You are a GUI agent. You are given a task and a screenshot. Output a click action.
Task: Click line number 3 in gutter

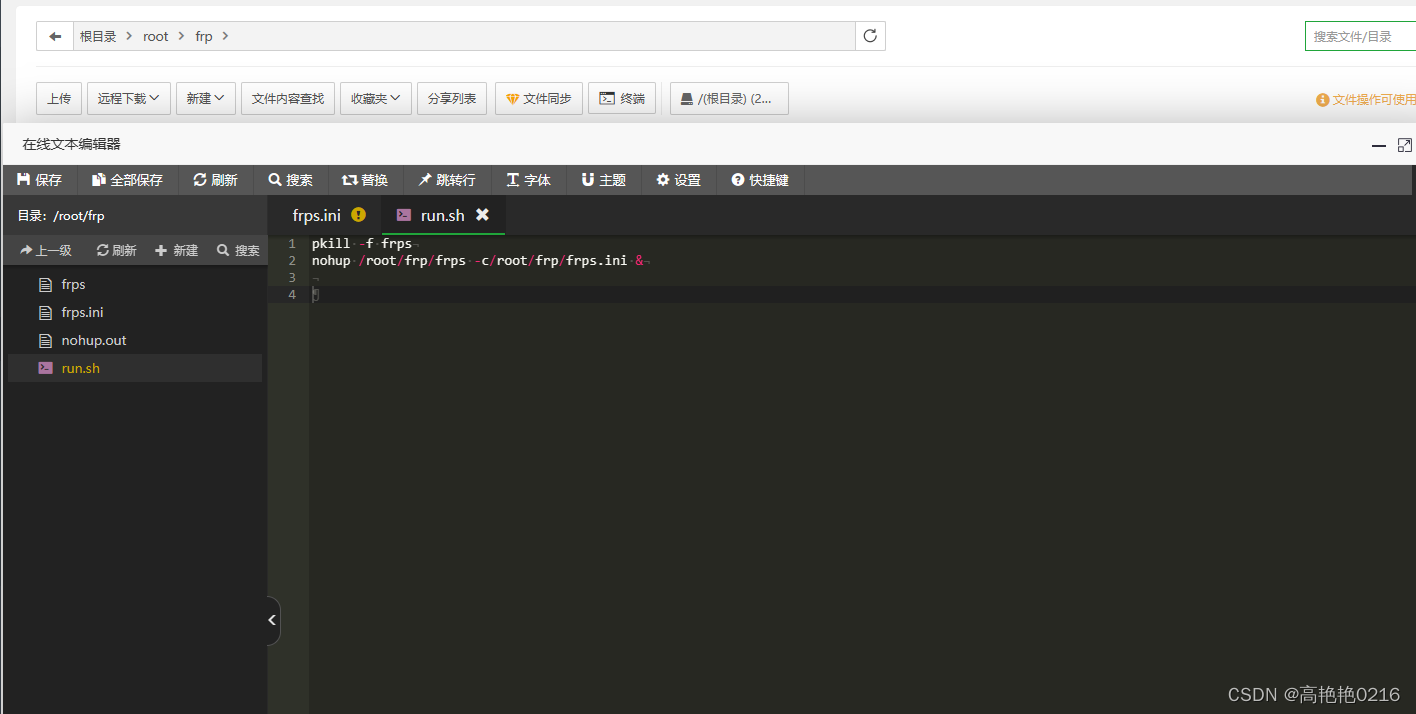tap(291, 278)
